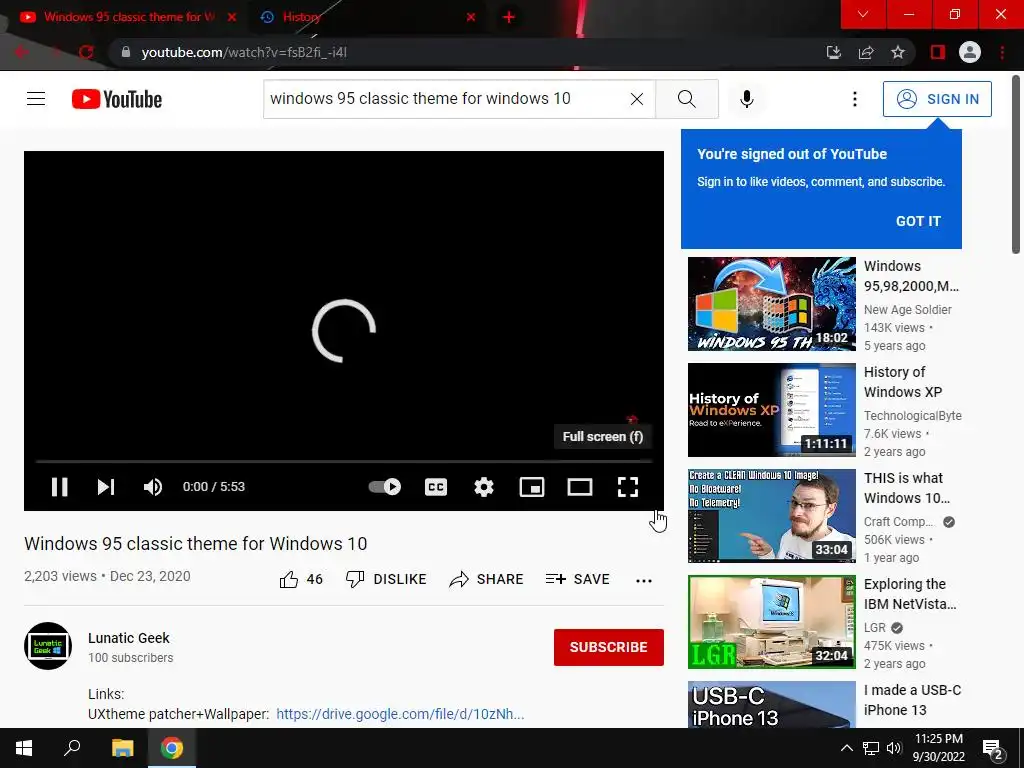The width and height of the screenshot is (1024, 768).
Task: Open the Lunatic Geek channel avatar
Action: pos(48,646)
